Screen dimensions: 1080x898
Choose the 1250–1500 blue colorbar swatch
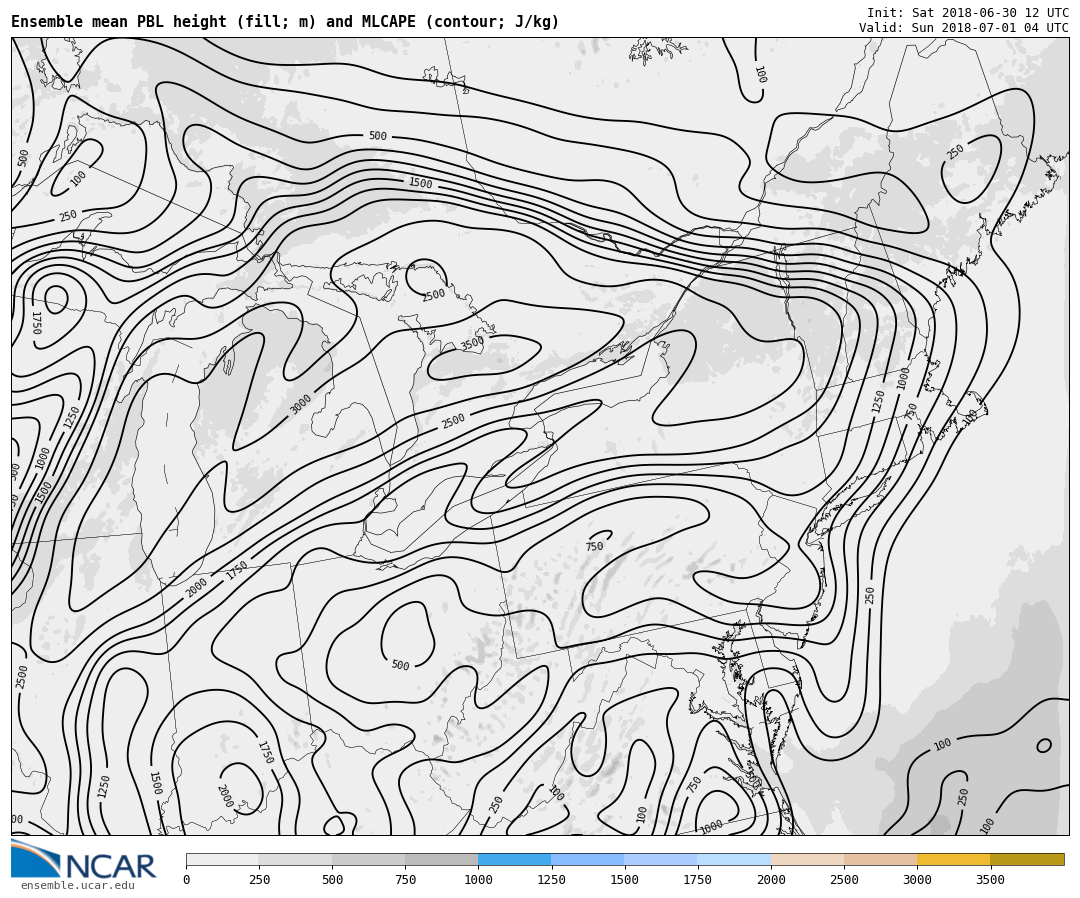click(x=588, y=859)
